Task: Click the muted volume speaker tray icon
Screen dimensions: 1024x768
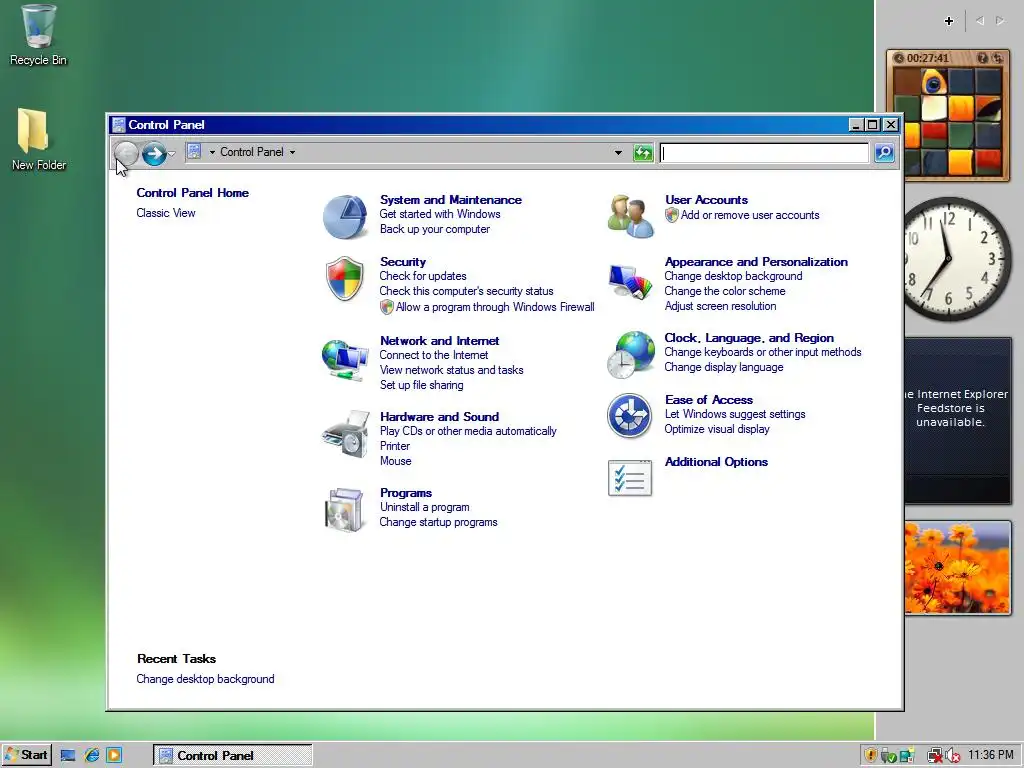Action: 953,756
